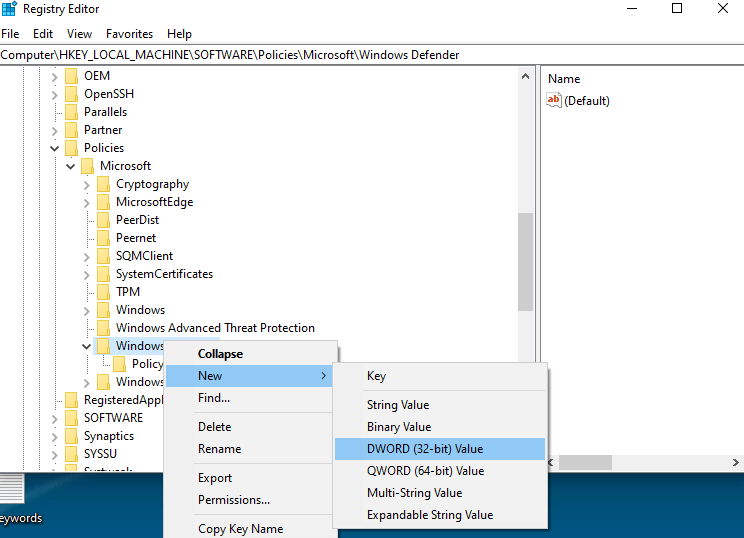Choose Export in the context menu
The height and width of the screenshot is (538, 744).
coord(250,478)
